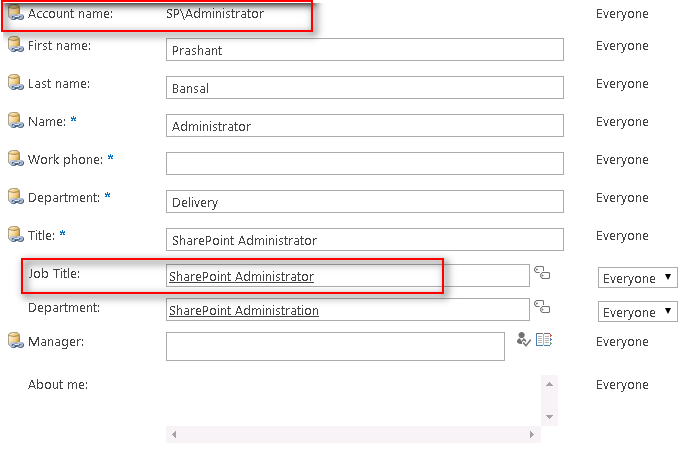
Task: Click the Check Names icon beside Manager
Action: coord(523,340)
